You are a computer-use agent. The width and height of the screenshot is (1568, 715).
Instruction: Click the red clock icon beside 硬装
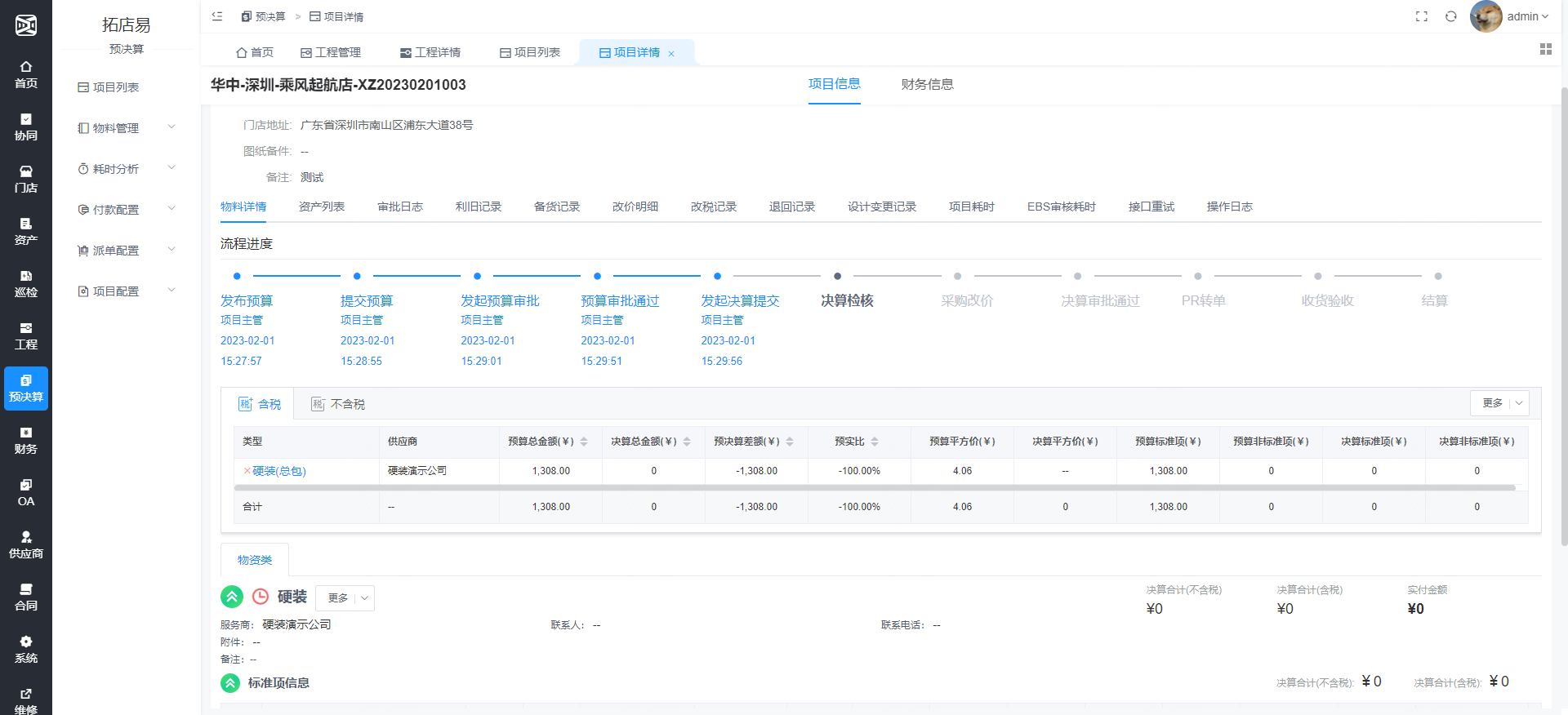point(261,597)
